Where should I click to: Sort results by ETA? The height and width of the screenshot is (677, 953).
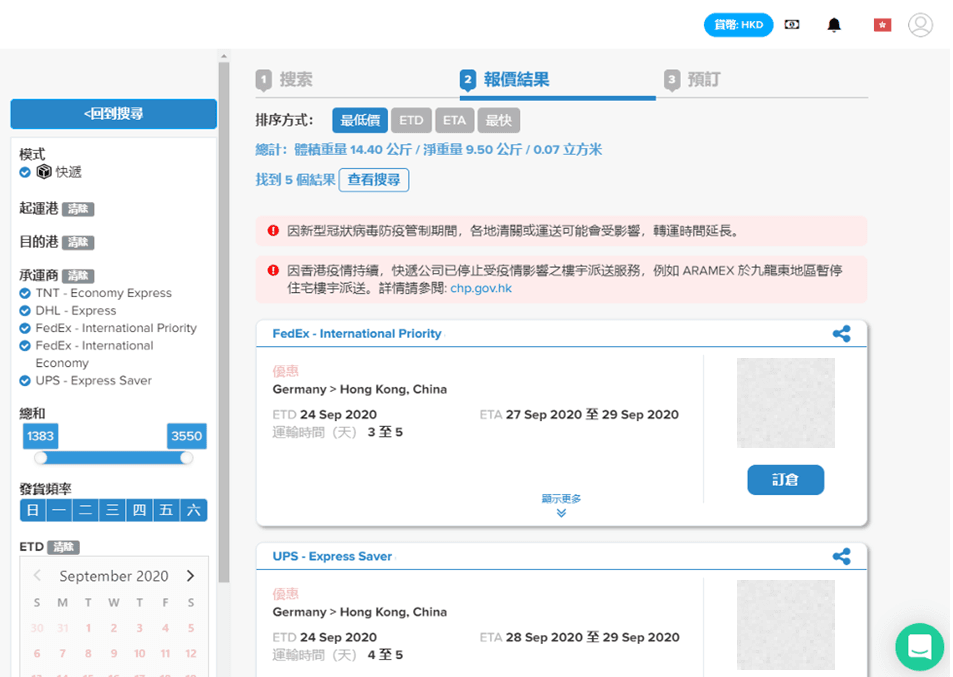tap(455, 120)
